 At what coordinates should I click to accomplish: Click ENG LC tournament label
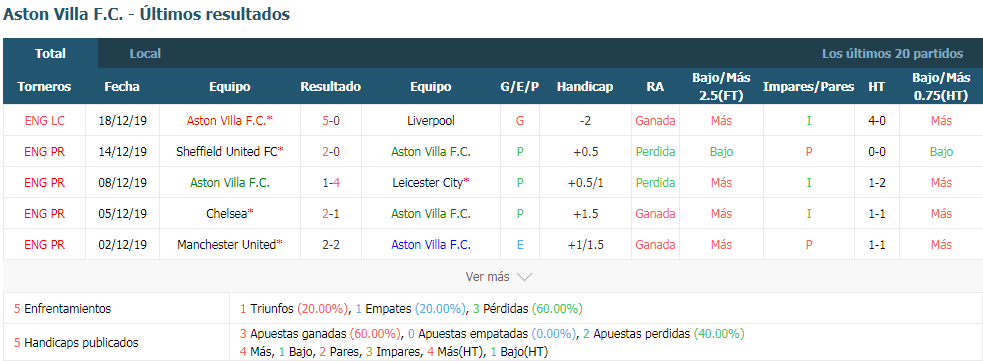pyautogui.click(x=44, y=120)
